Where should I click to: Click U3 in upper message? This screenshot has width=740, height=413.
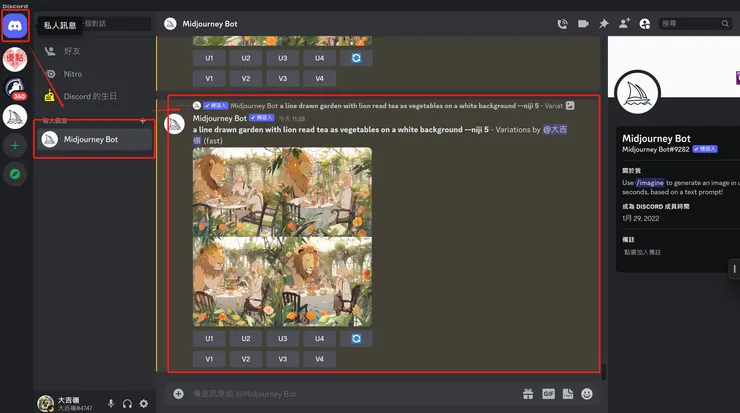pyautogui.click(x=283, y=58)
